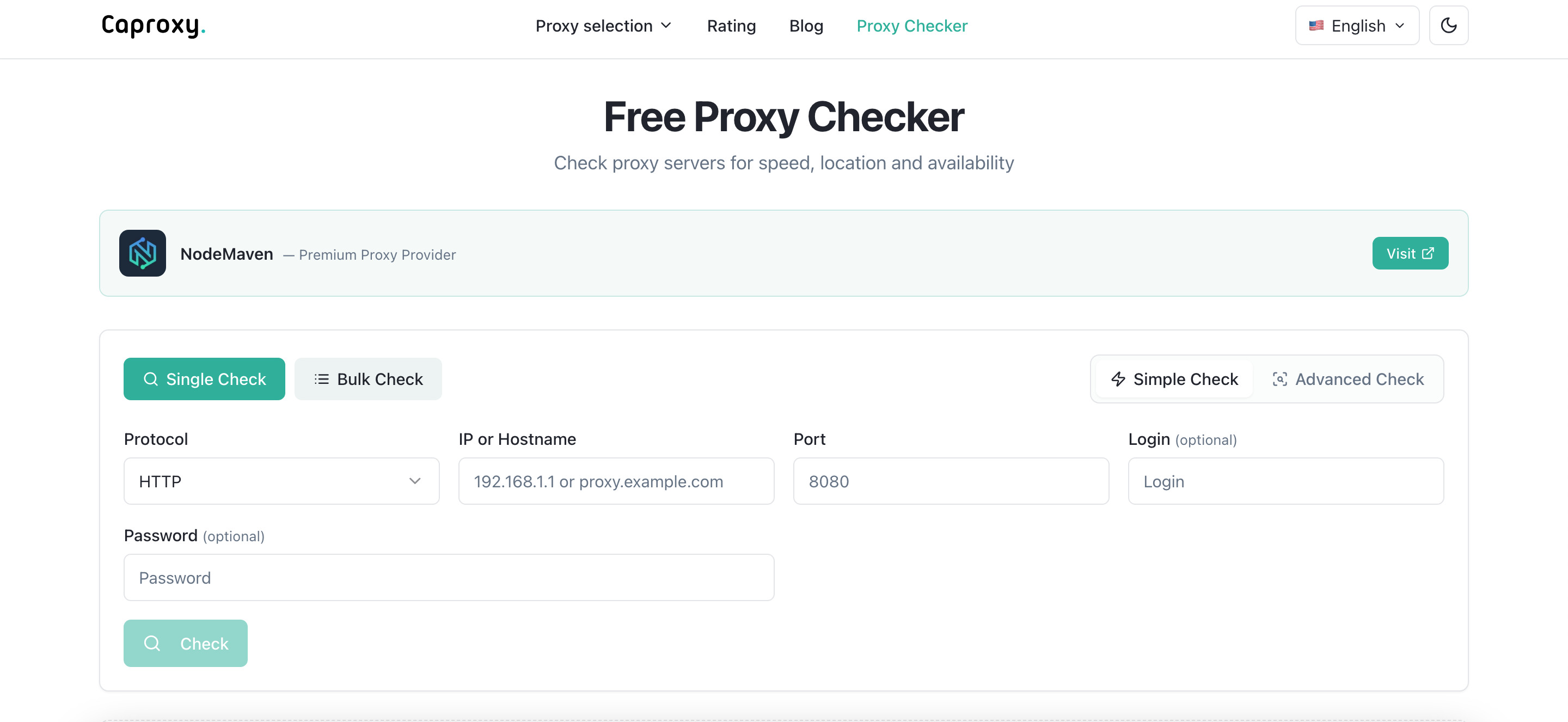This screenshot has height=722, width=1568.
Task: Click the NodeMaven provider logo
Action: tap(142, 253)
